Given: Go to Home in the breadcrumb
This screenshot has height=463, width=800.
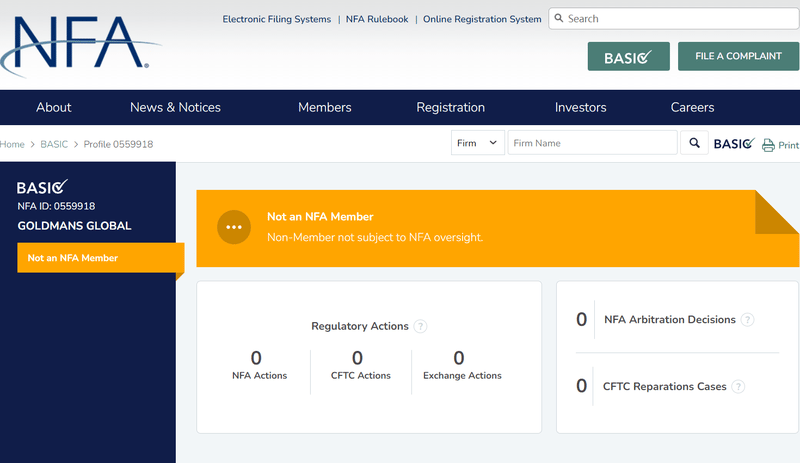Looking at the screenshot, I should (12, 144).
